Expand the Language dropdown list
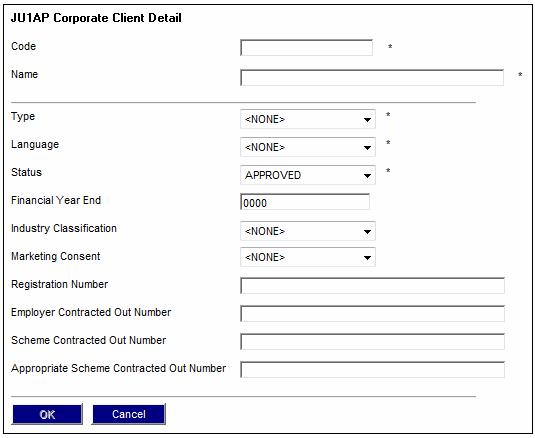The height and width of the screenshot is (438, 535). 308,147
